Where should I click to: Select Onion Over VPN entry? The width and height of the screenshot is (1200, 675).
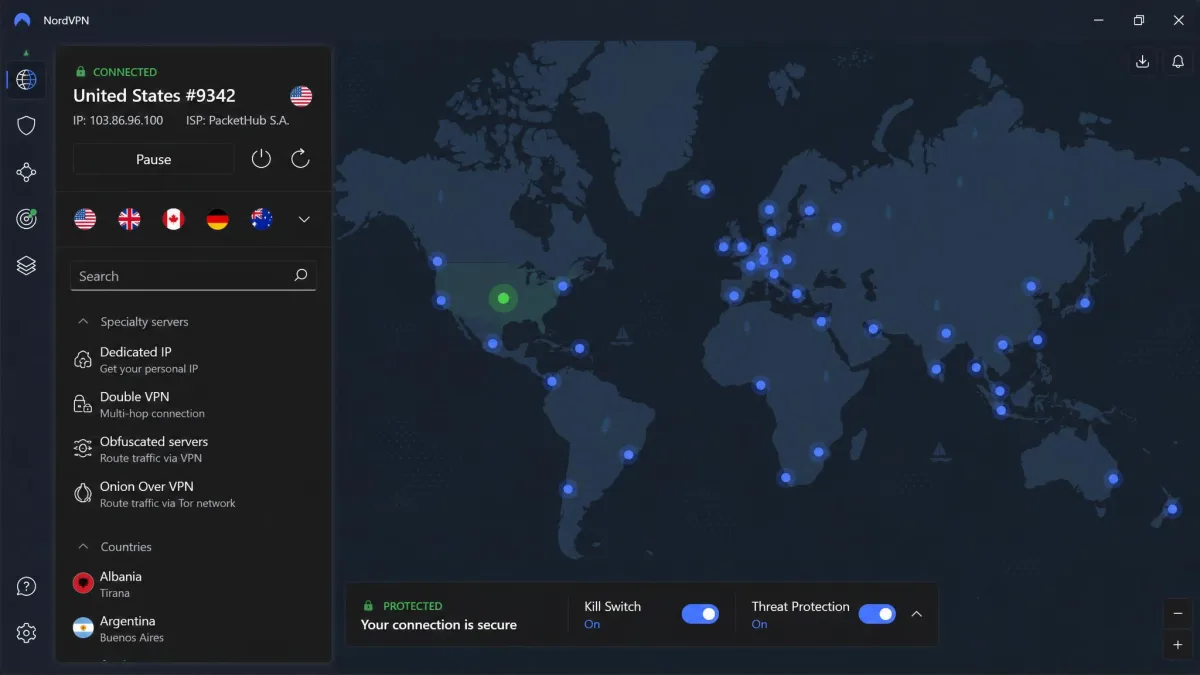point(193,494)
